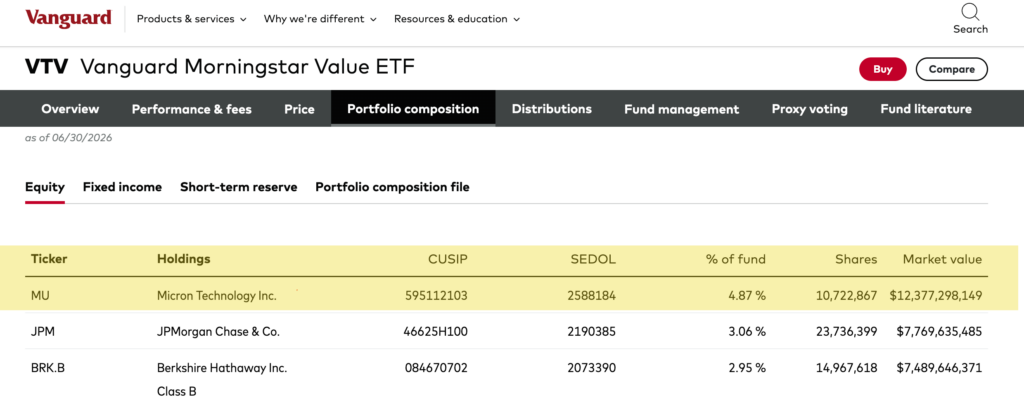Click Micron Technology Inc. holding name
1024x408 pixels.
point(217,296)
